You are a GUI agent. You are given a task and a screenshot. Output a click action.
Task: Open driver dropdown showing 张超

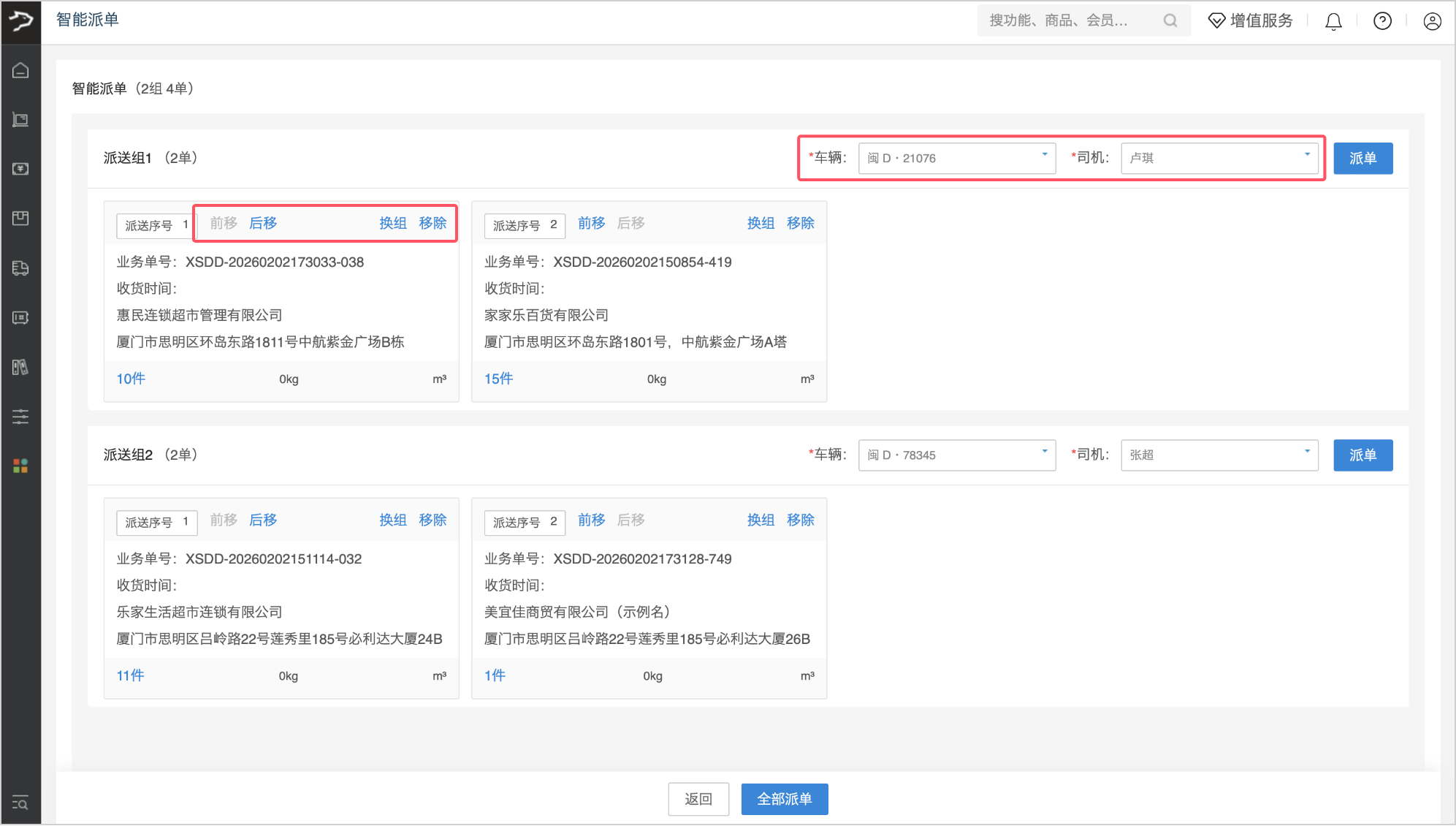click(x=1219, y=455)
